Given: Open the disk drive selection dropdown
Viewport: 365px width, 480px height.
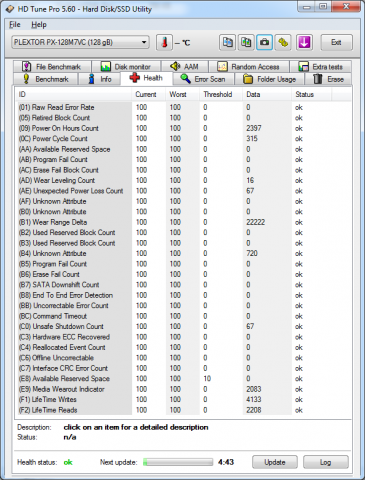Looking at the screenshot, I should pyautogui.click(x=80, y=42).
